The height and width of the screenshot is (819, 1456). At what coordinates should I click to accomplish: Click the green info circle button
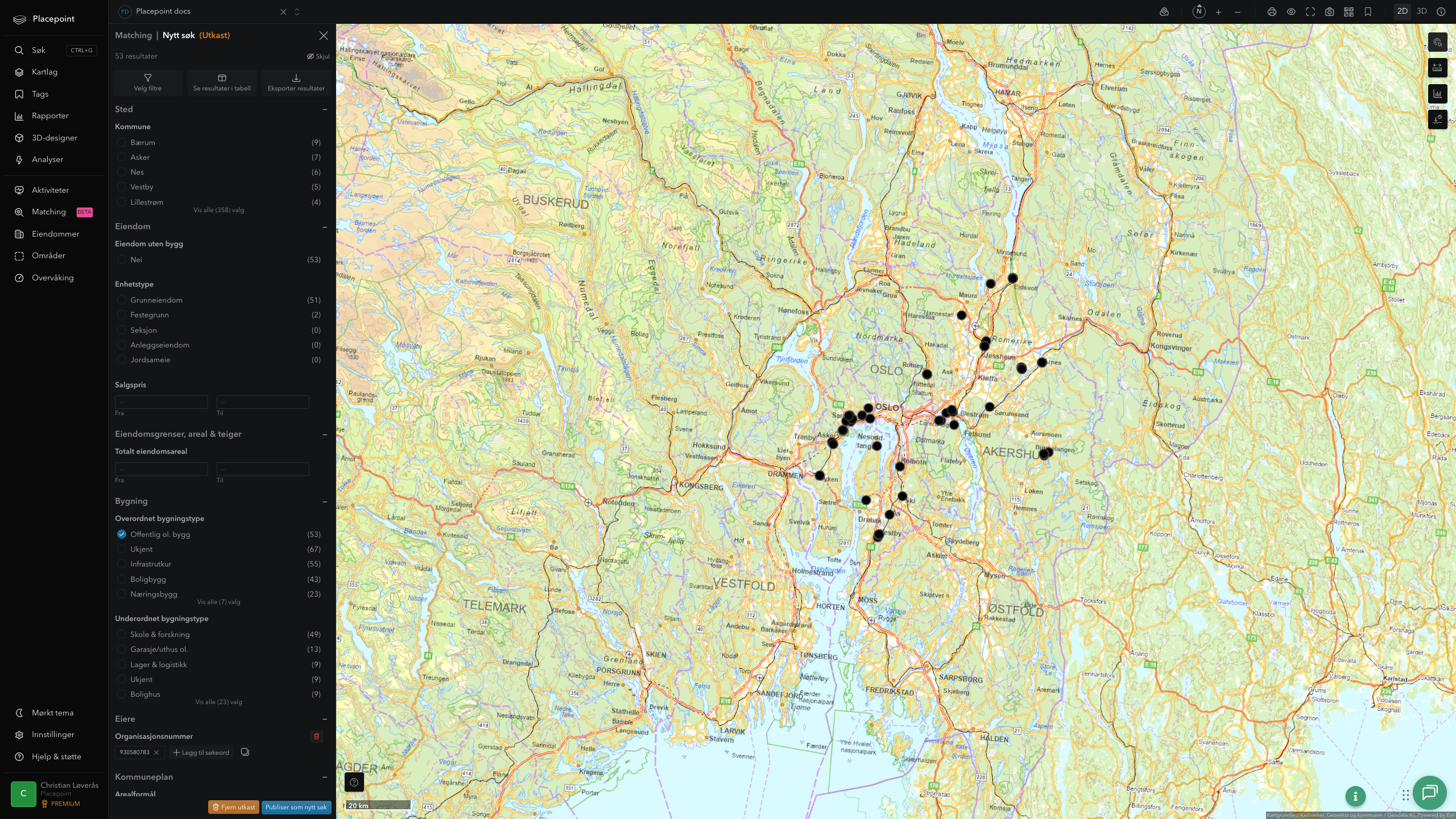point(1355,796)
